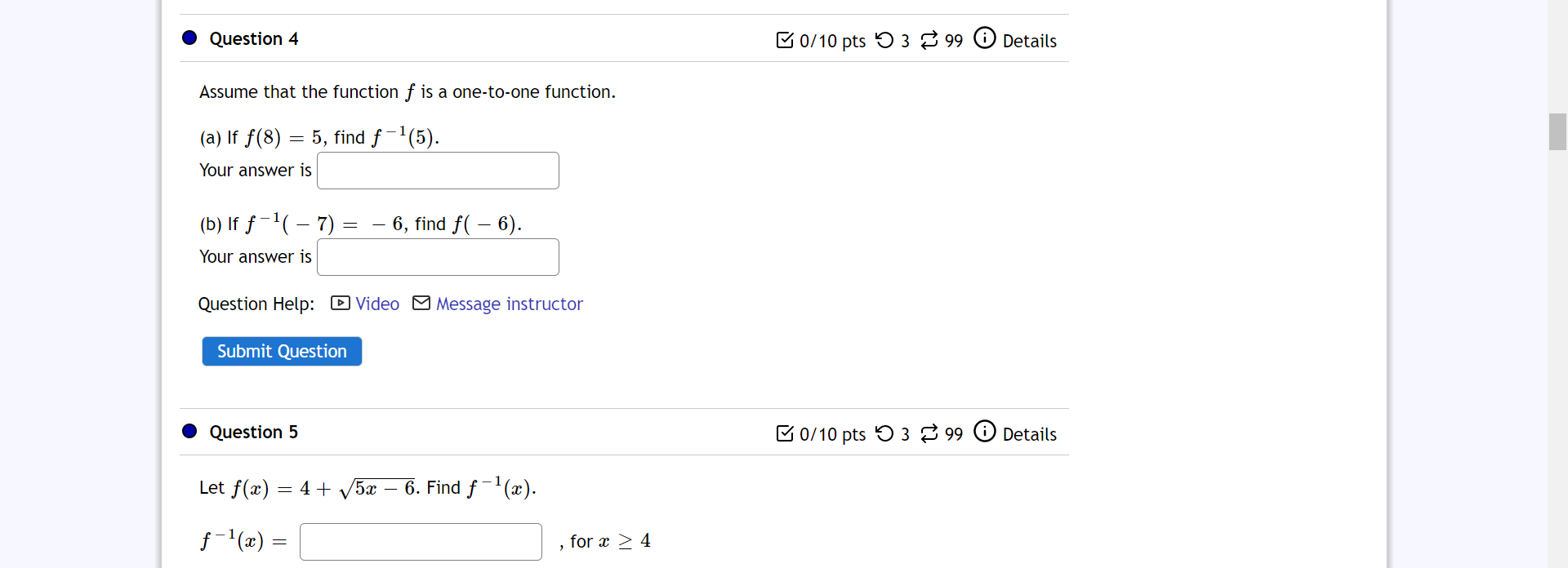Click the envelope icon beside Message instructor
The width and height of the screenshot is (1568, 568).
[421, 303]
